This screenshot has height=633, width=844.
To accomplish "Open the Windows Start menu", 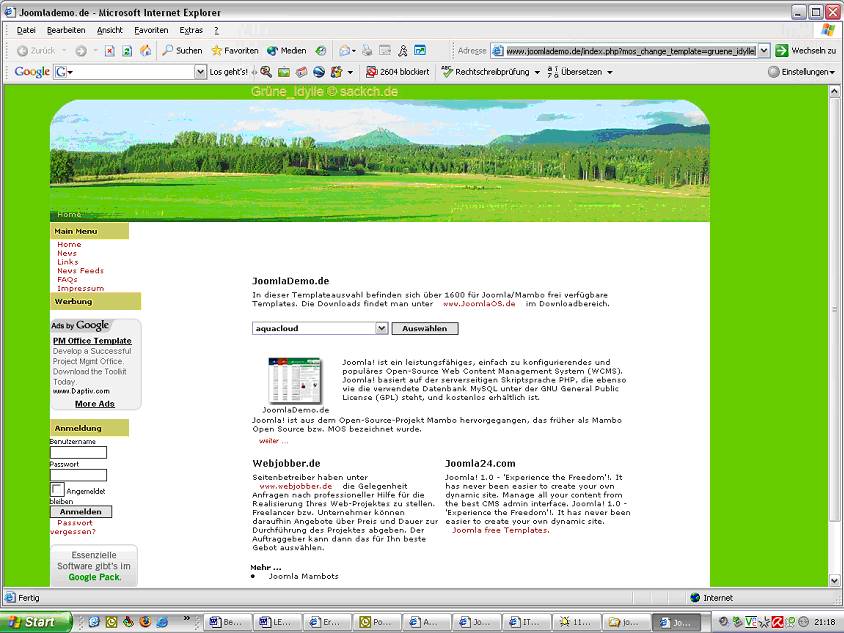I will (34, 622).
